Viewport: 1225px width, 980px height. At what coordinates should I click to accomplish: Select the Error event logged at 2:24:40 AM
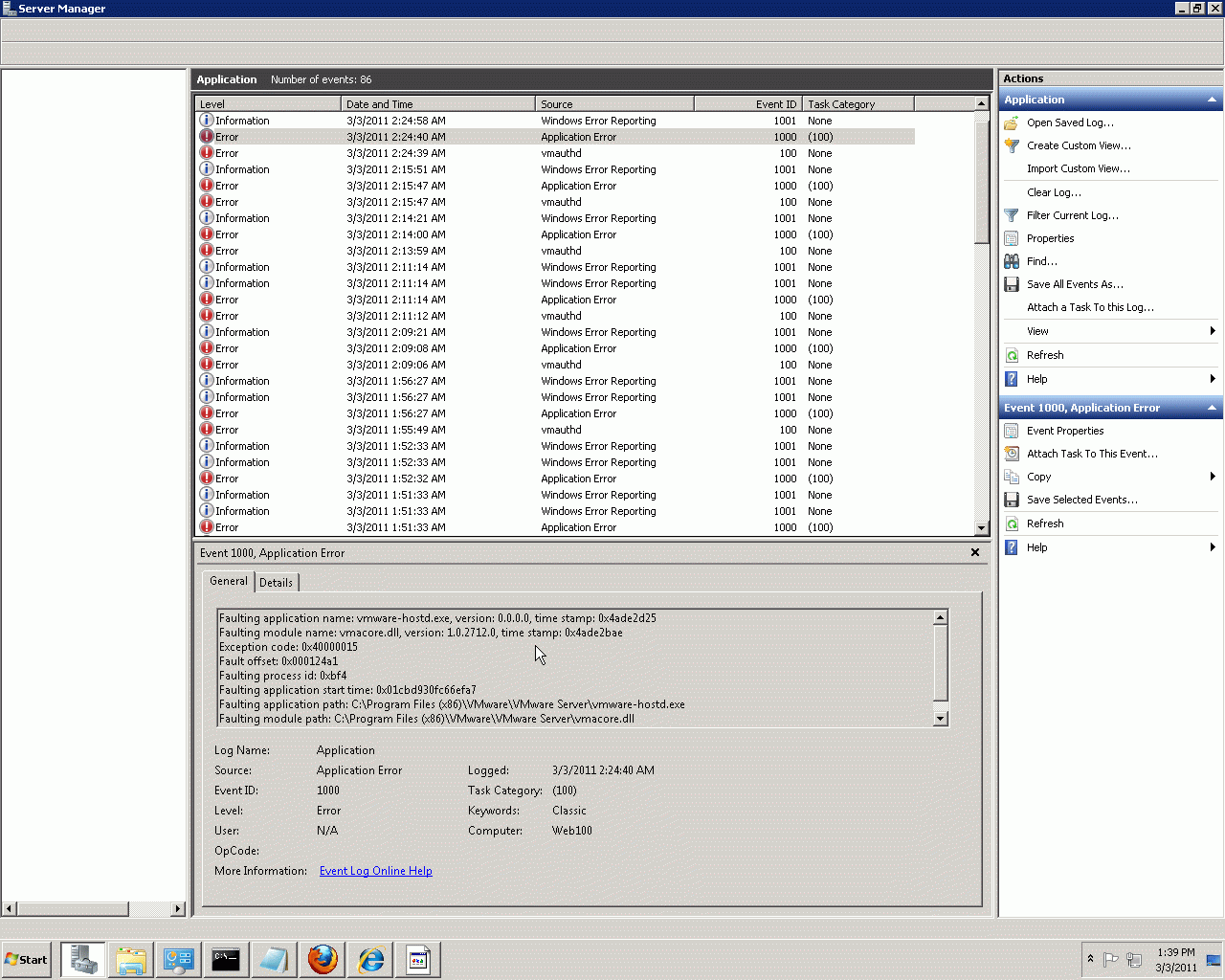(x=555, y=137)
